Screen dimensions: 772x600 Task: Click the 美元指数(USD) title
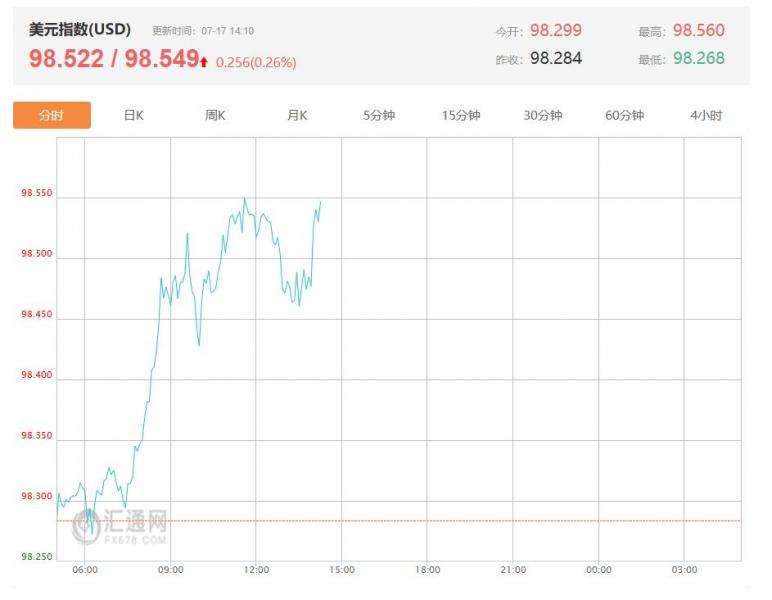(80, 30)
